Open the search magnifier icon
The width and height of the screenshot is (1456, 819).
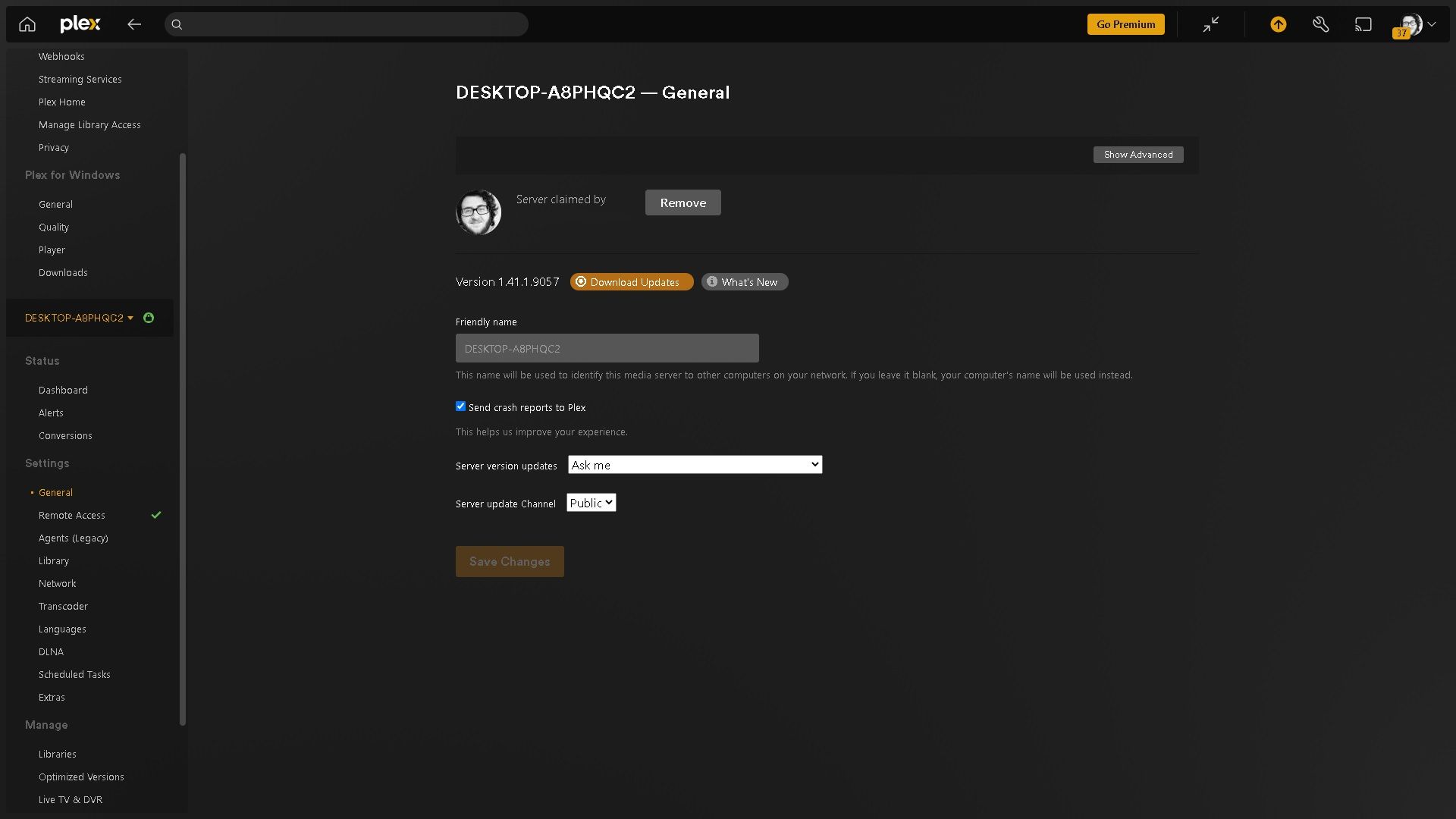(x=177, y=24)
